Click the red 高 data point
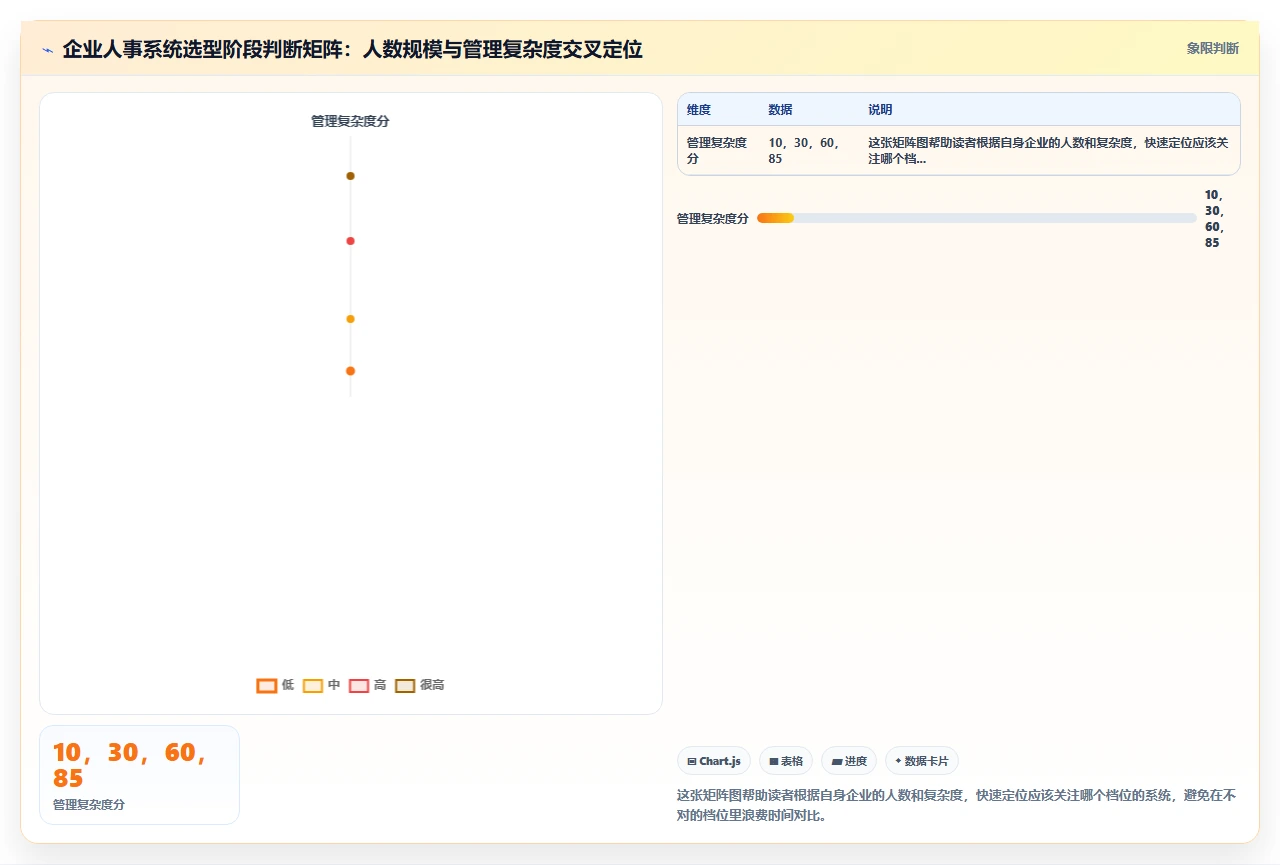1280x865 pixels. tap(350, 241)
